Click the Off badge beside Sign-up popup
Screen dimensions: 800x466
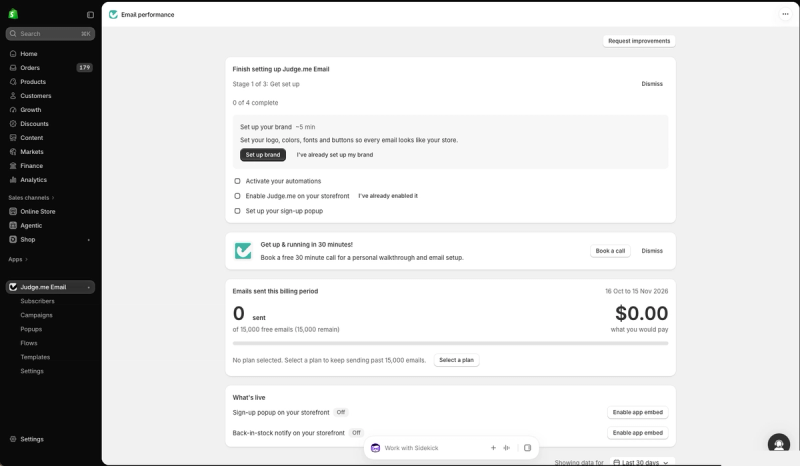pyautogui.click(x=341, y=412)
